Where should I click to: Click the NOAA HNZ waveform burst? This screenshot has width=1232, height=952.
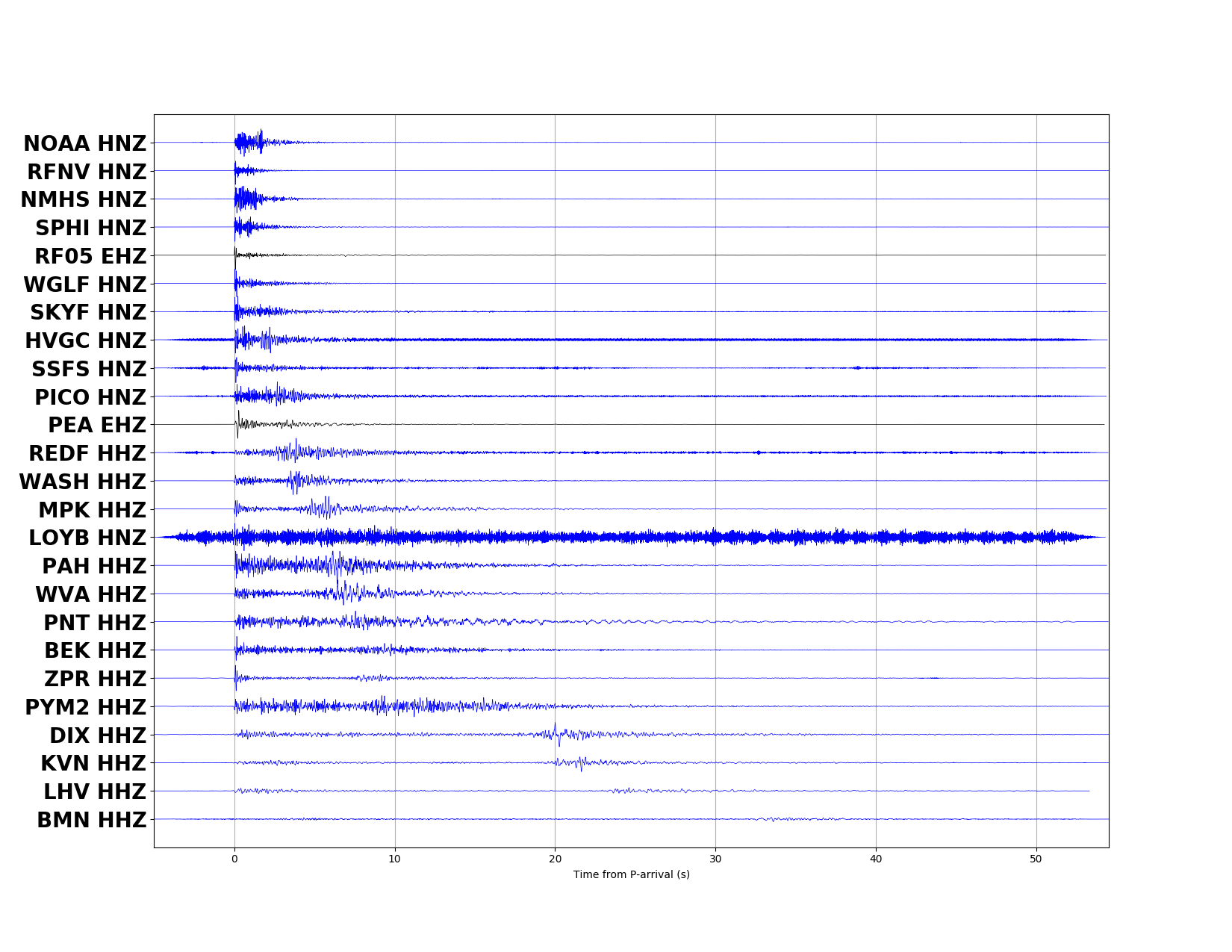(246, 142)
